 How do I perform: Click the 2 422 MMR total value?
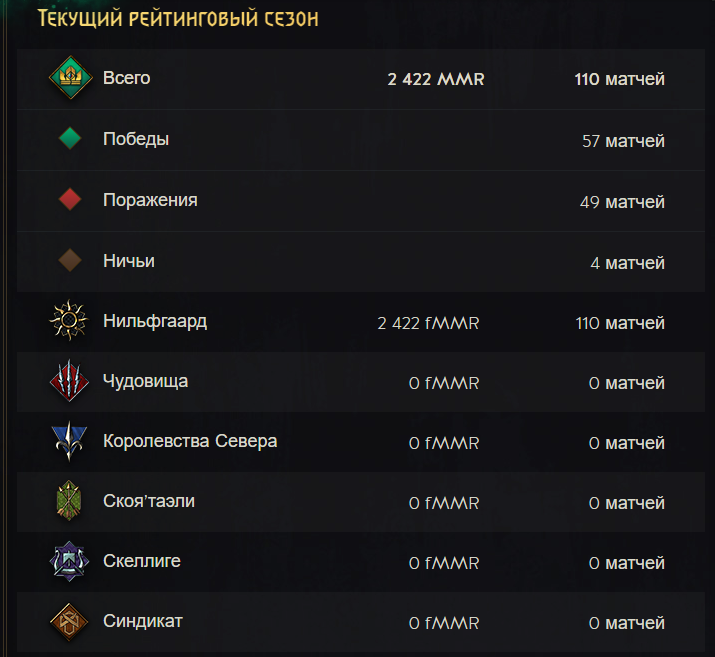(436, 79)
